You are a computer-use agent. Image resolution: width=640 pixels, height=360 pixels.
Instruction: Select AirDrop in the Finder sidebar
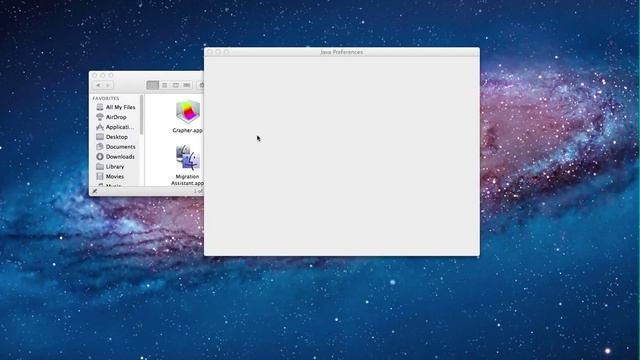(111, 117)
